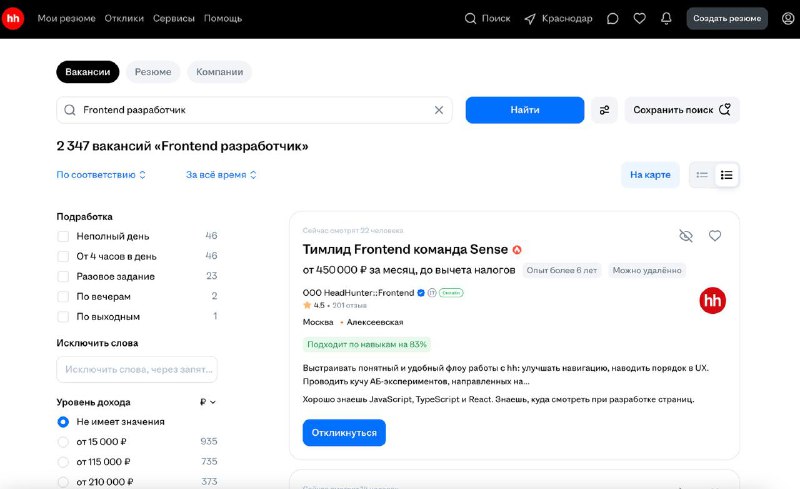Open the notifications bell icon
This screenshot has width=800, height=489.
click(x=666, y=19)
